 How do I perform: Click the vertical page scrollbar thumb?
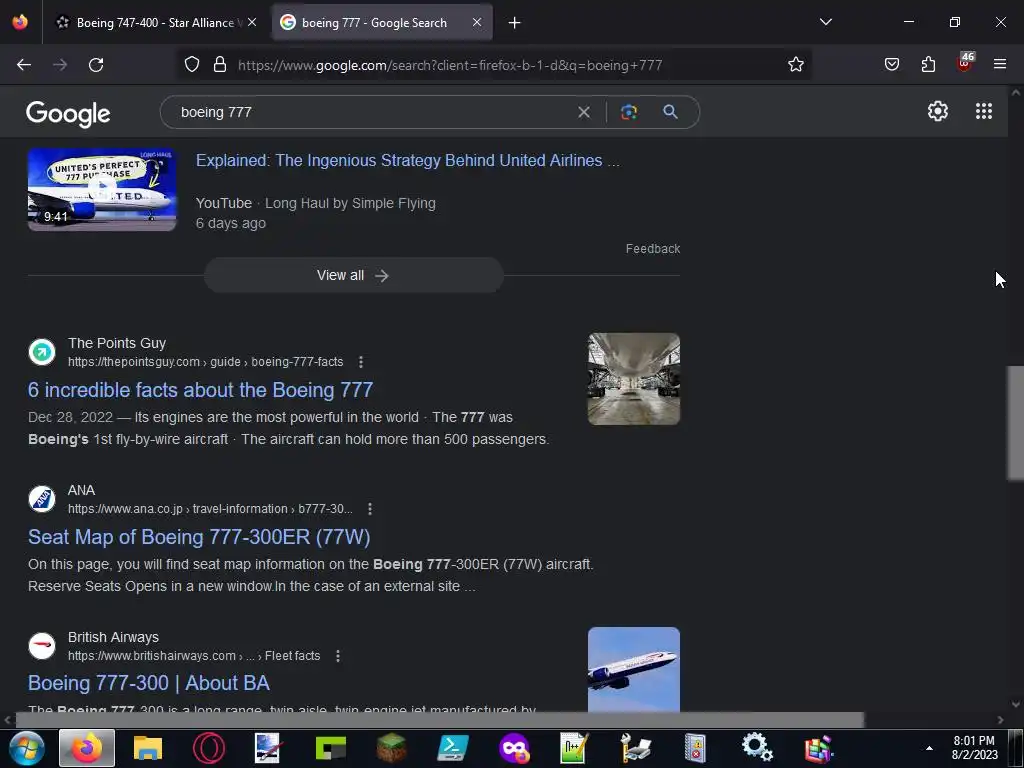click(x=1016, y=423)
